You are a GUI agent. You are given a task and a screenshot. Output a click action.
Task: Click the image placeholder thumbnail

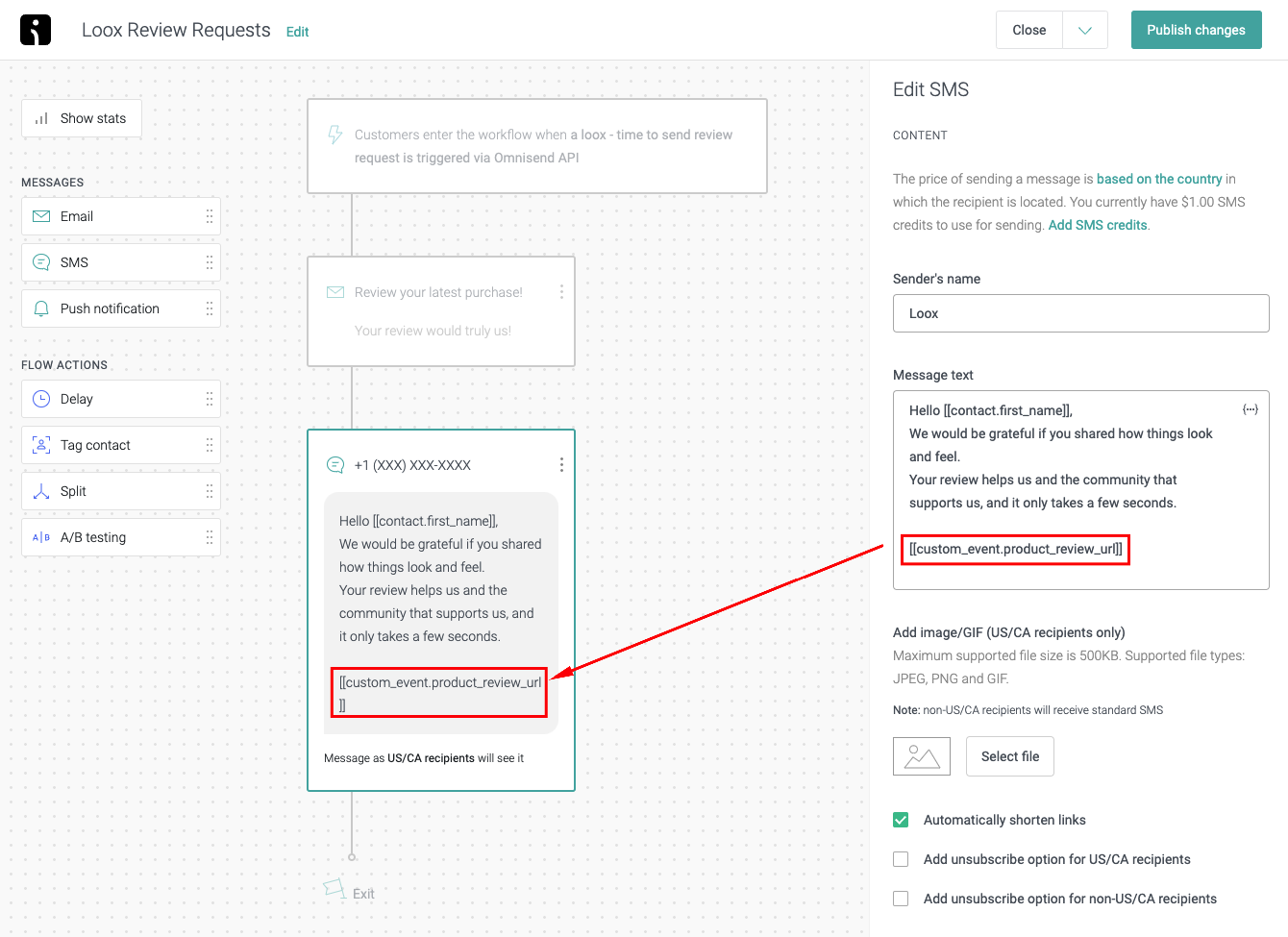point(922,756)
